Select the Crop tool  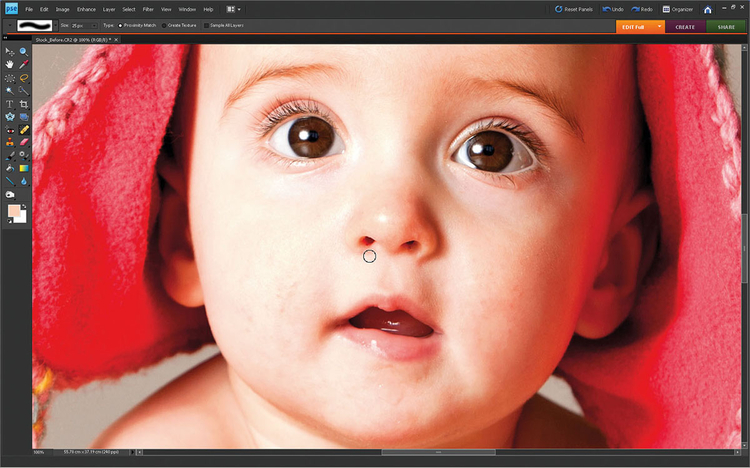23,104
